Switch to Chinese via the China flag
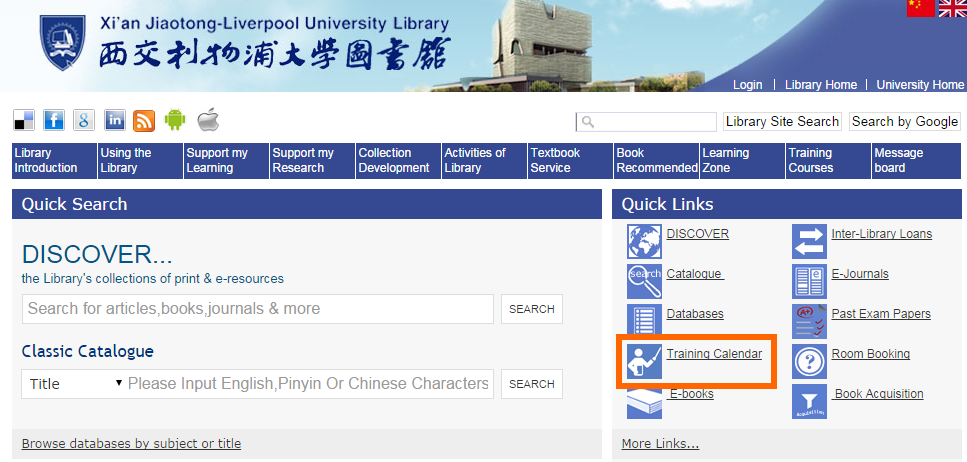Screen dimensions: 967x462 (x=920, y=8)
